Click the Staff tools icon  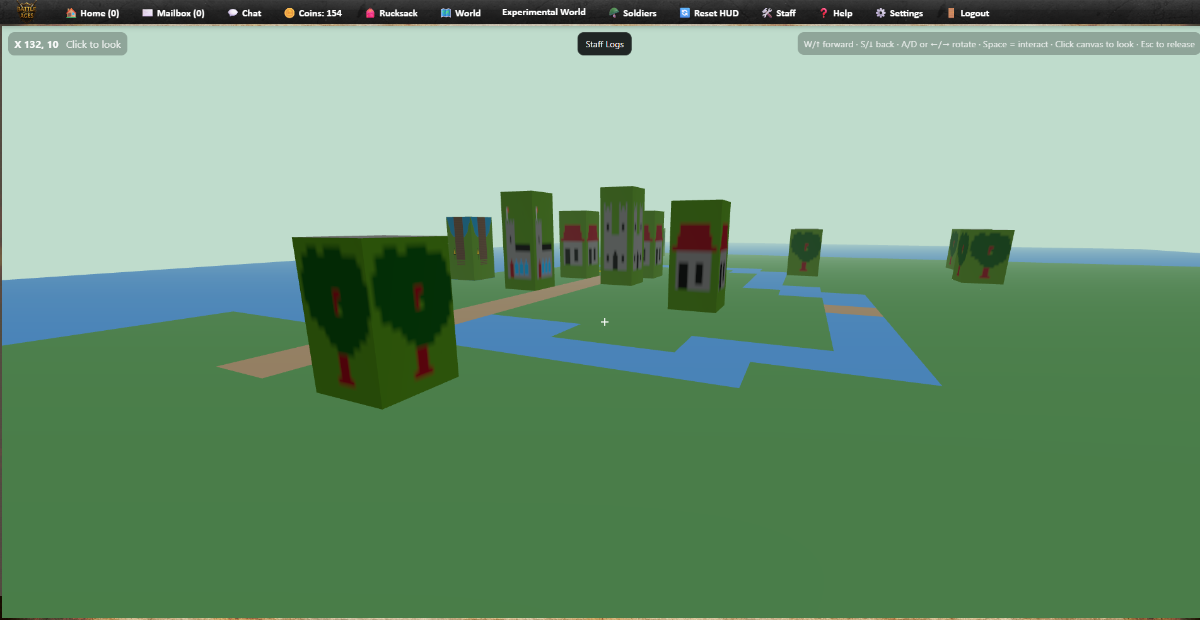766,13
